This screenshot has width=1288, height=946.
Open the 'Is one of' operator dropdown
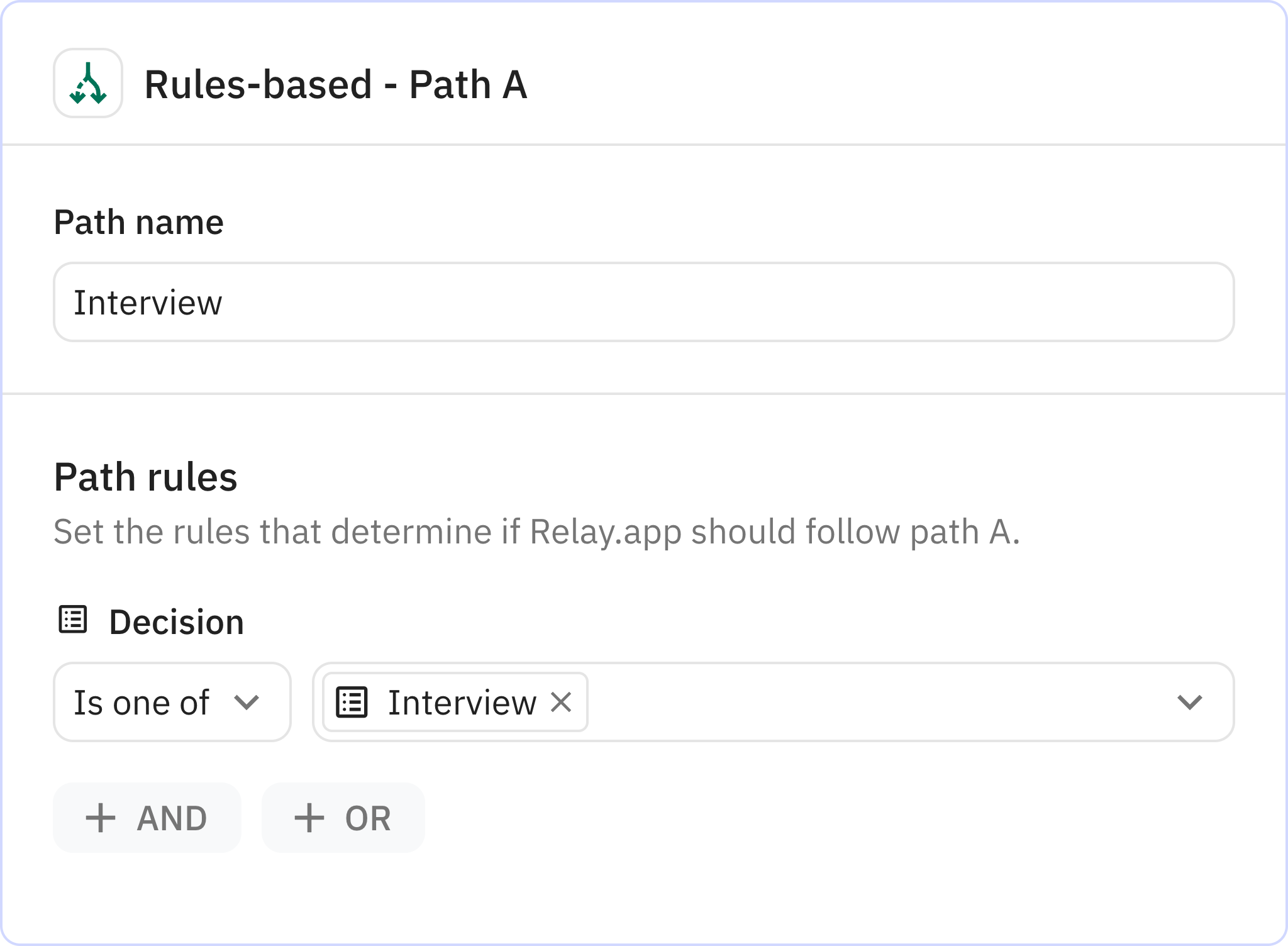pos(171,702)
